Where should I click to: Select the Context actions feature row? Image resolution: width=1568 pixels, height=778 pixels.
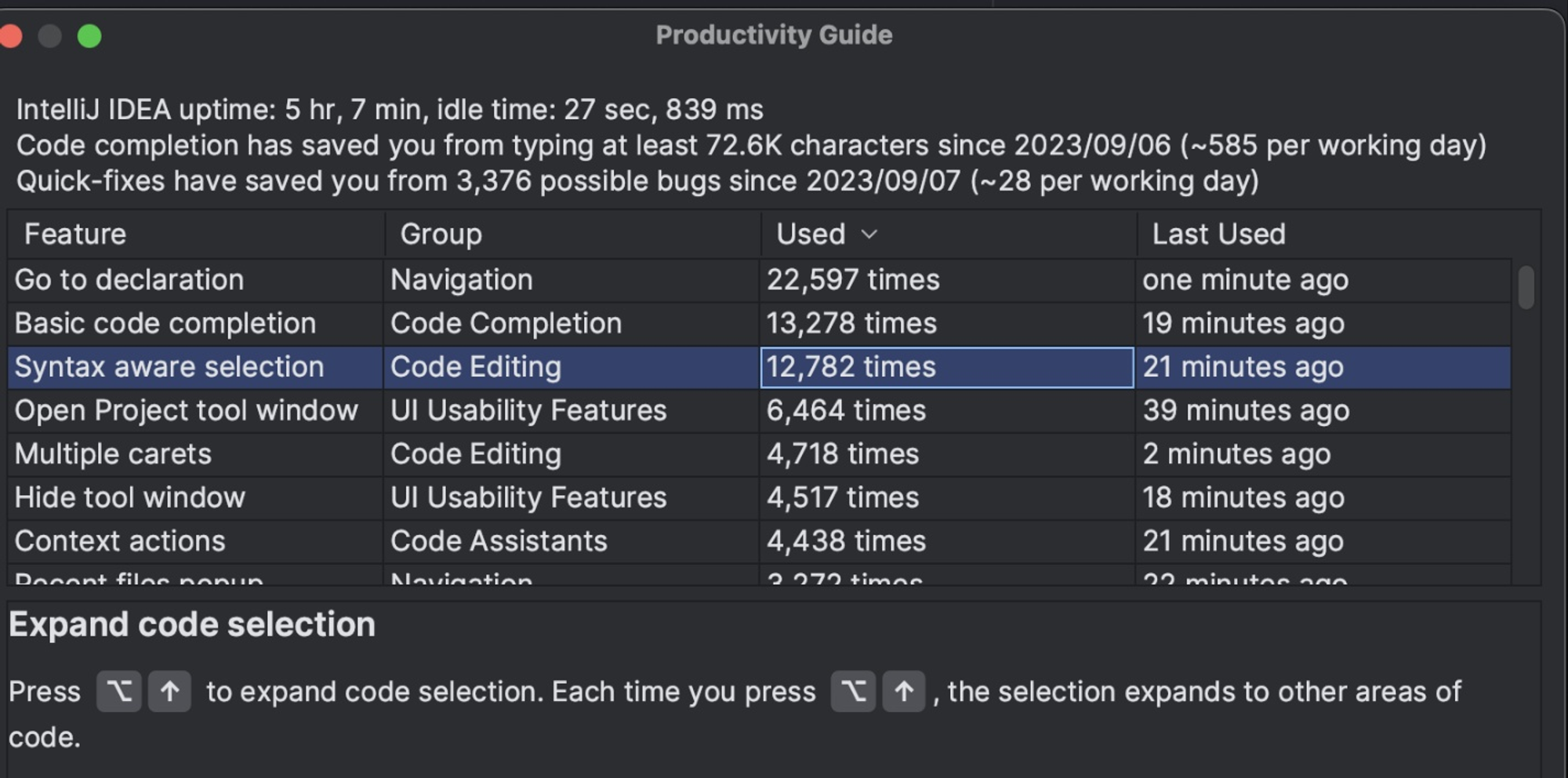(x=120, y=541)
